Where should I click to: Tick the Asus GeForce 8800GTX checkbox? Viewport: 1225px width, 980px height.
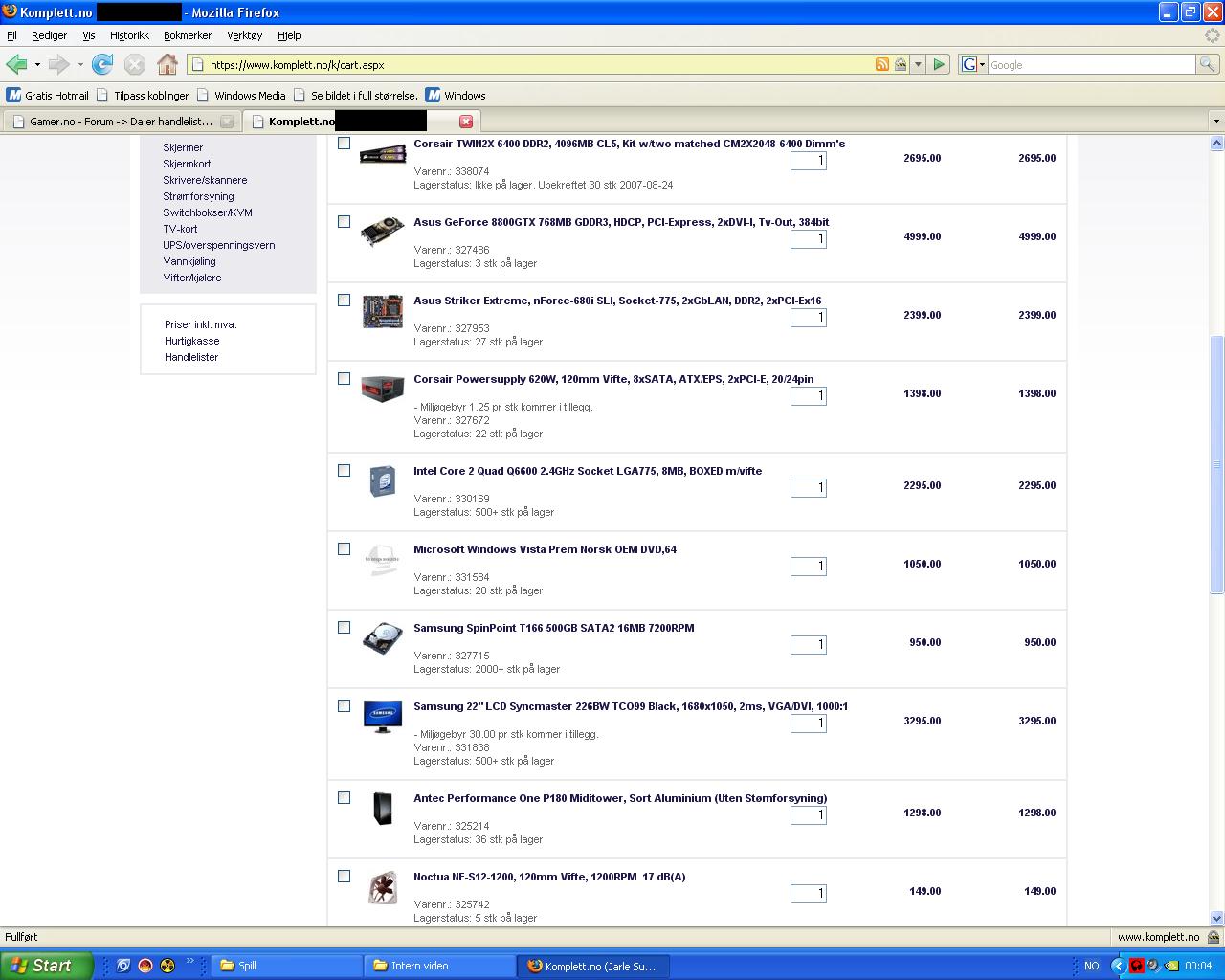(x=345, y=222)
